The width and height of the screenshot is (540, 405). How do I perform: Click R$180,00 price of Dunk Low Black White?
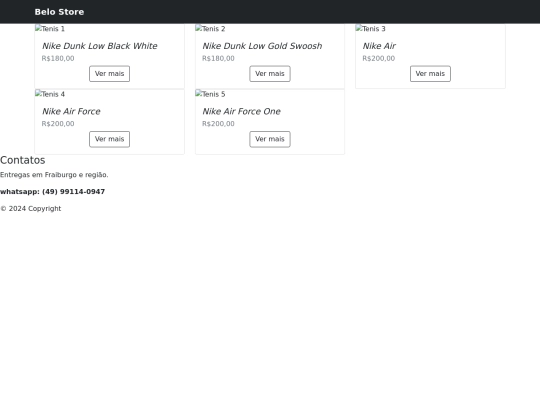[58, 58]
